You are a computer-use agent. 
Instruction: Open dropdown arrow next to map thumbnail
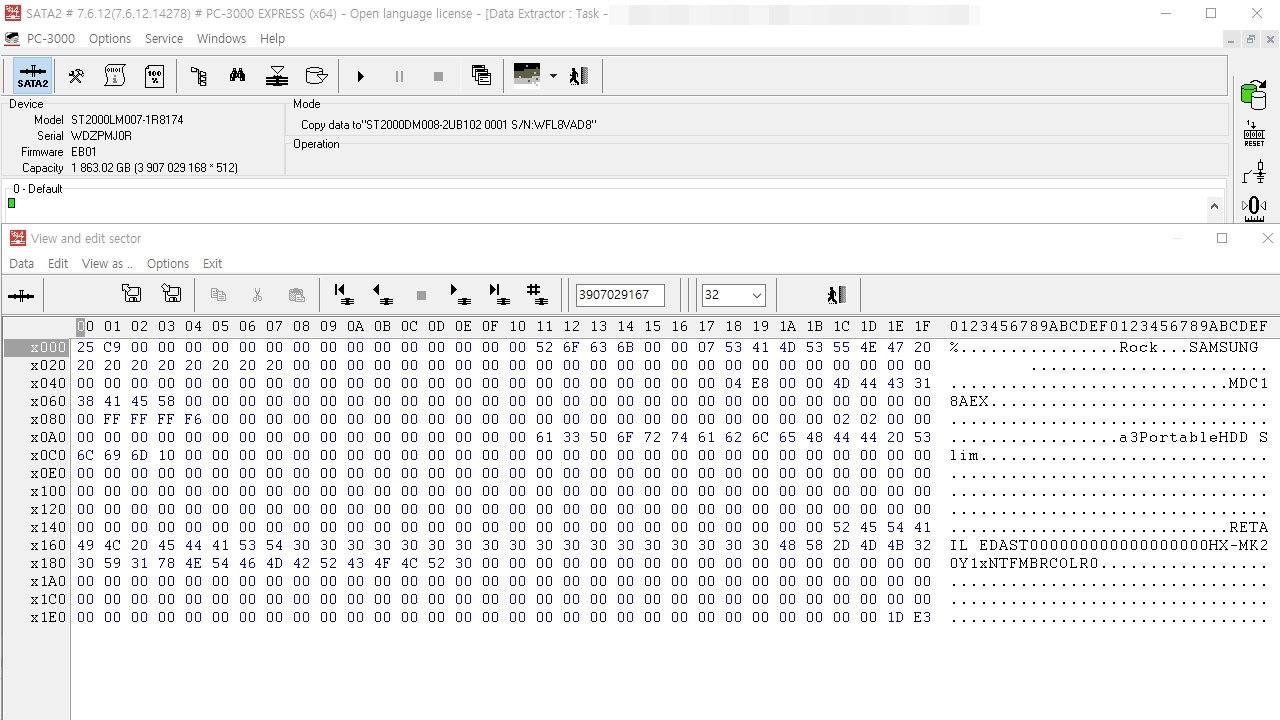click(x=552, y=76)
